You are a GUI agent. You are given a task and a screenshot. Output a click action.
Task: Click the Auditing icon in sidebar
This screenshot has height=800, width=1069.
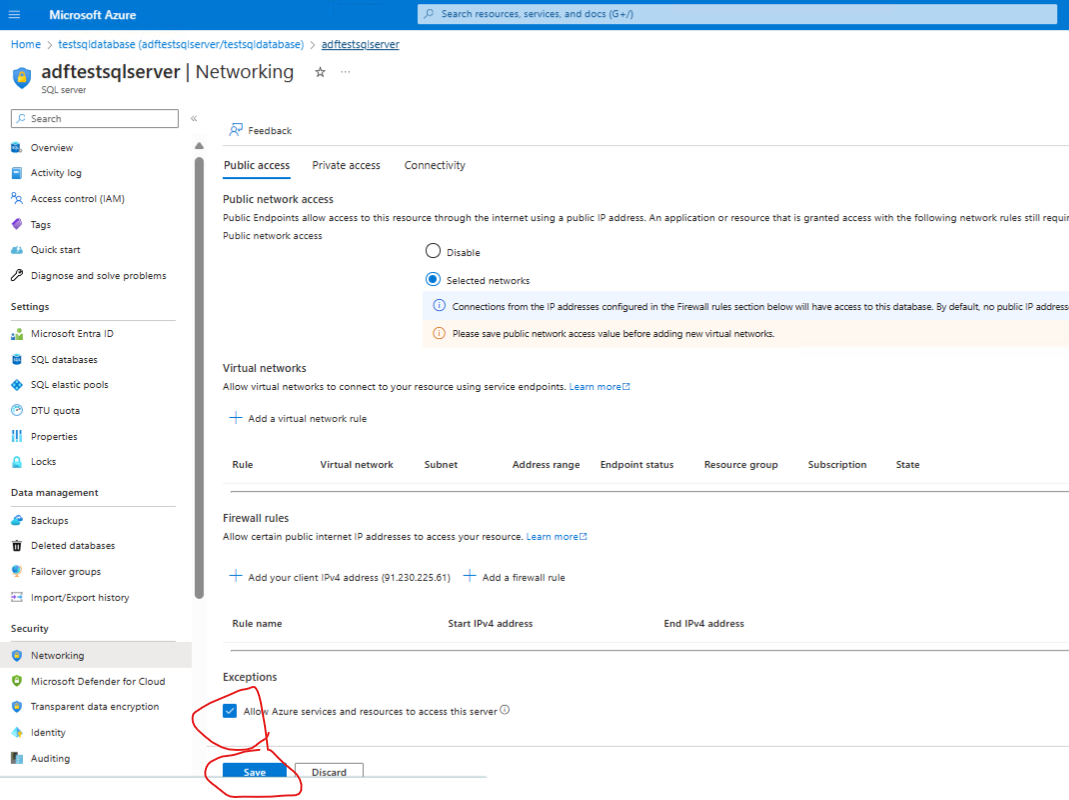(17, 758)
